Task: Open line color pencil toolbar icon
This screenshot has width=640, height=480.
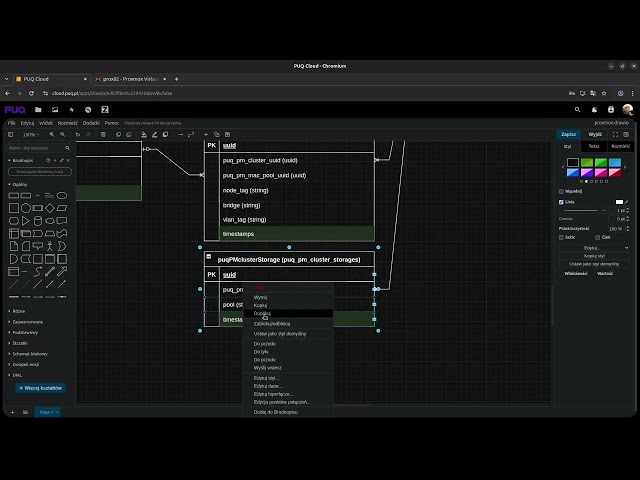Action: click(155, 134)
